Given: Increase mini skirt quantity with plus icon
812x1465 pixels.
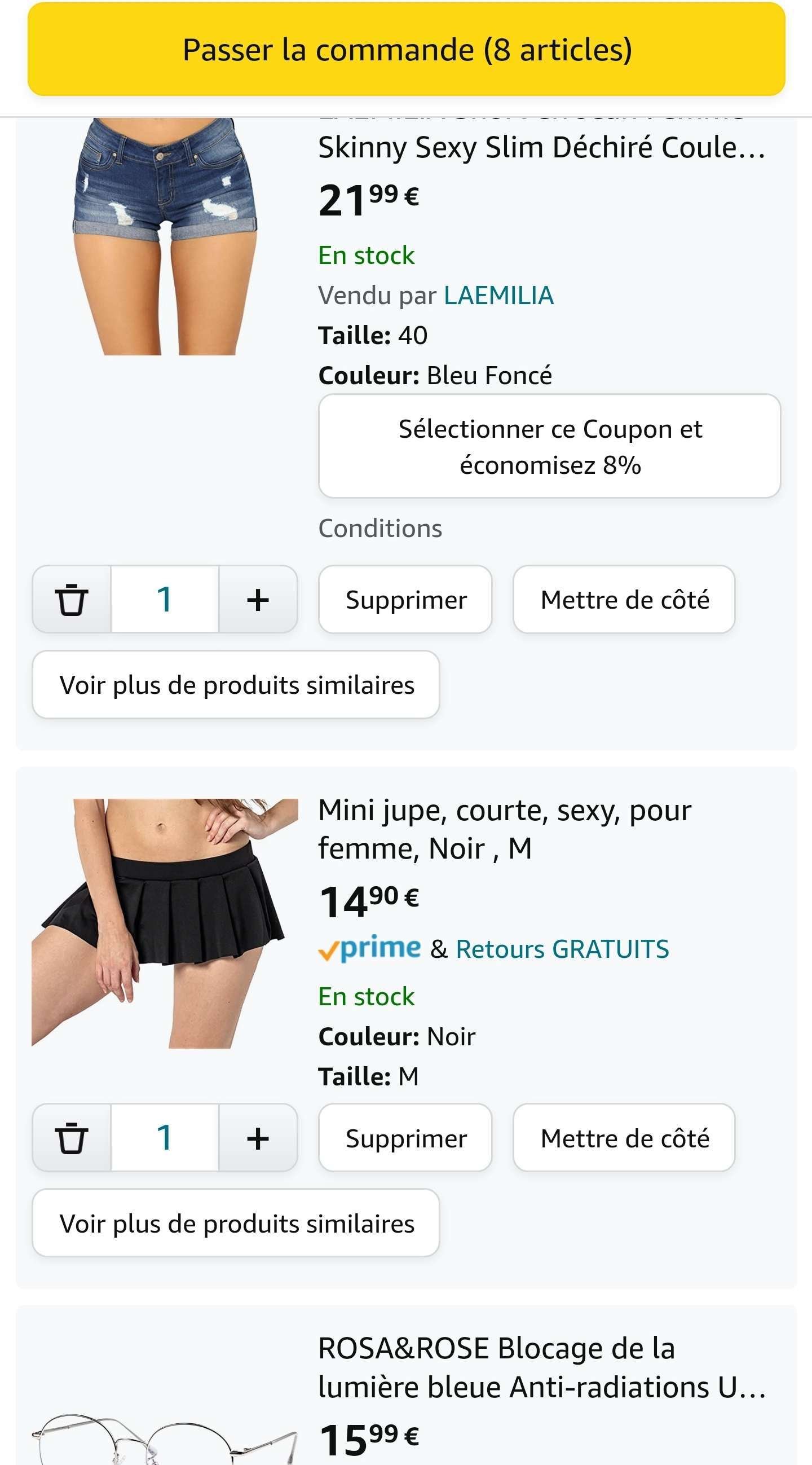Looking at the screenshot, I should pyautogui.click(x=258, y=1138).
